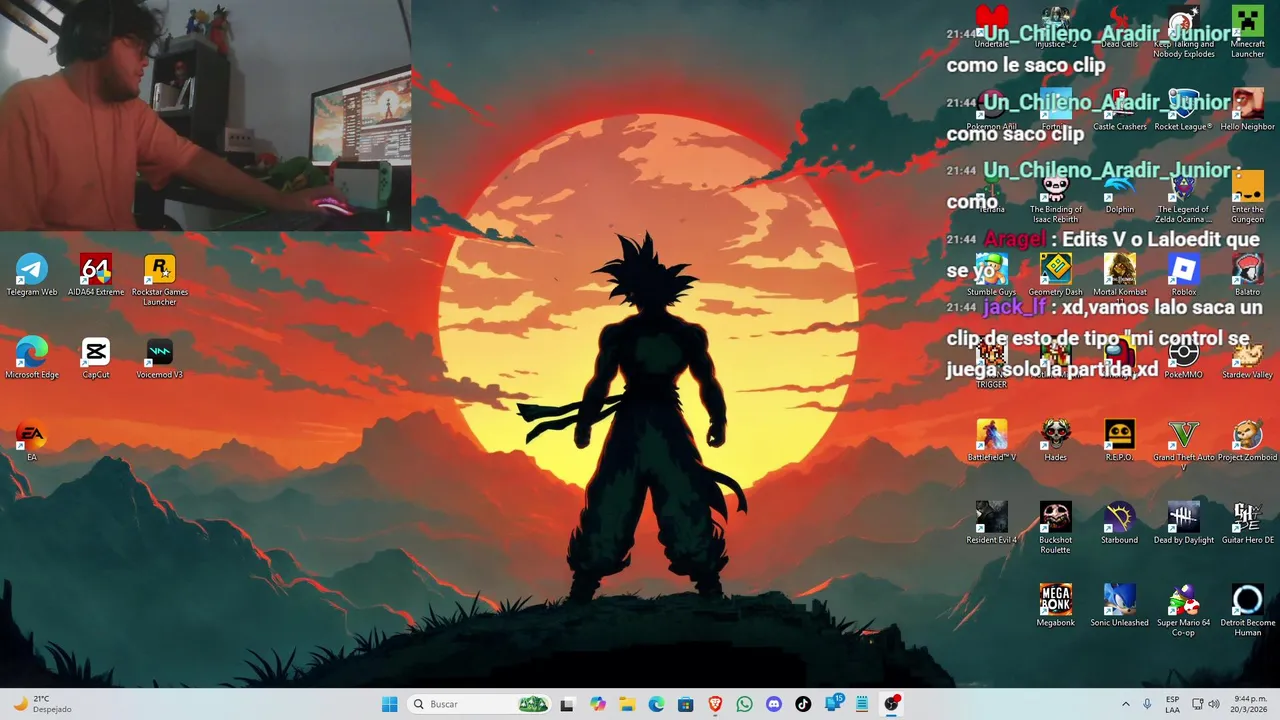Open the Rockstar Games Launcher shortcut
The image size is (1280, 720).
point(160,280)
